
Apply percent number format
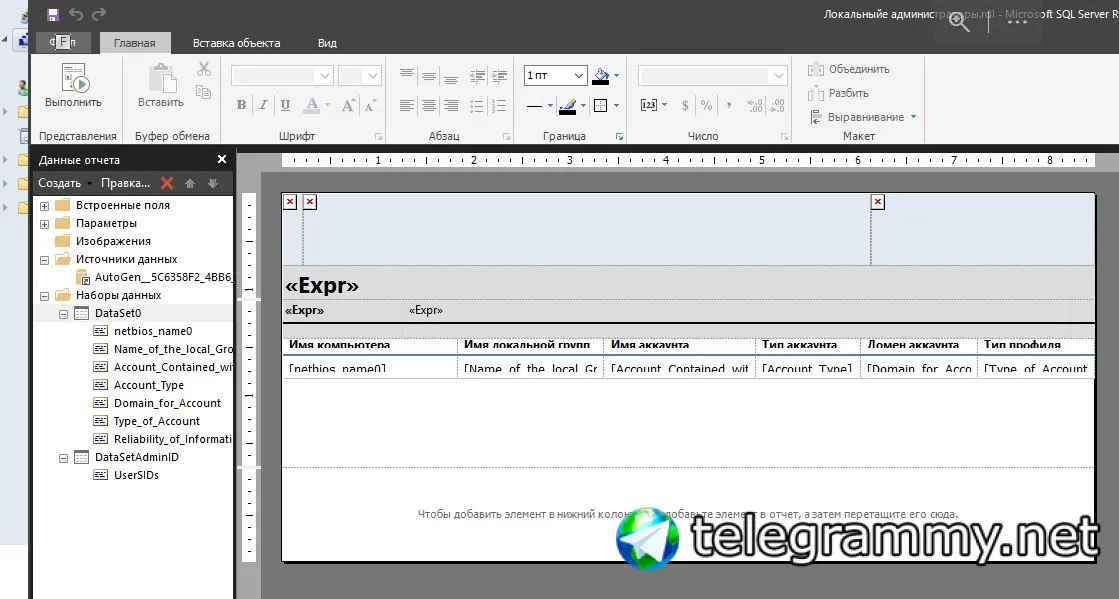pyautogui.click(x=707, y=105)
